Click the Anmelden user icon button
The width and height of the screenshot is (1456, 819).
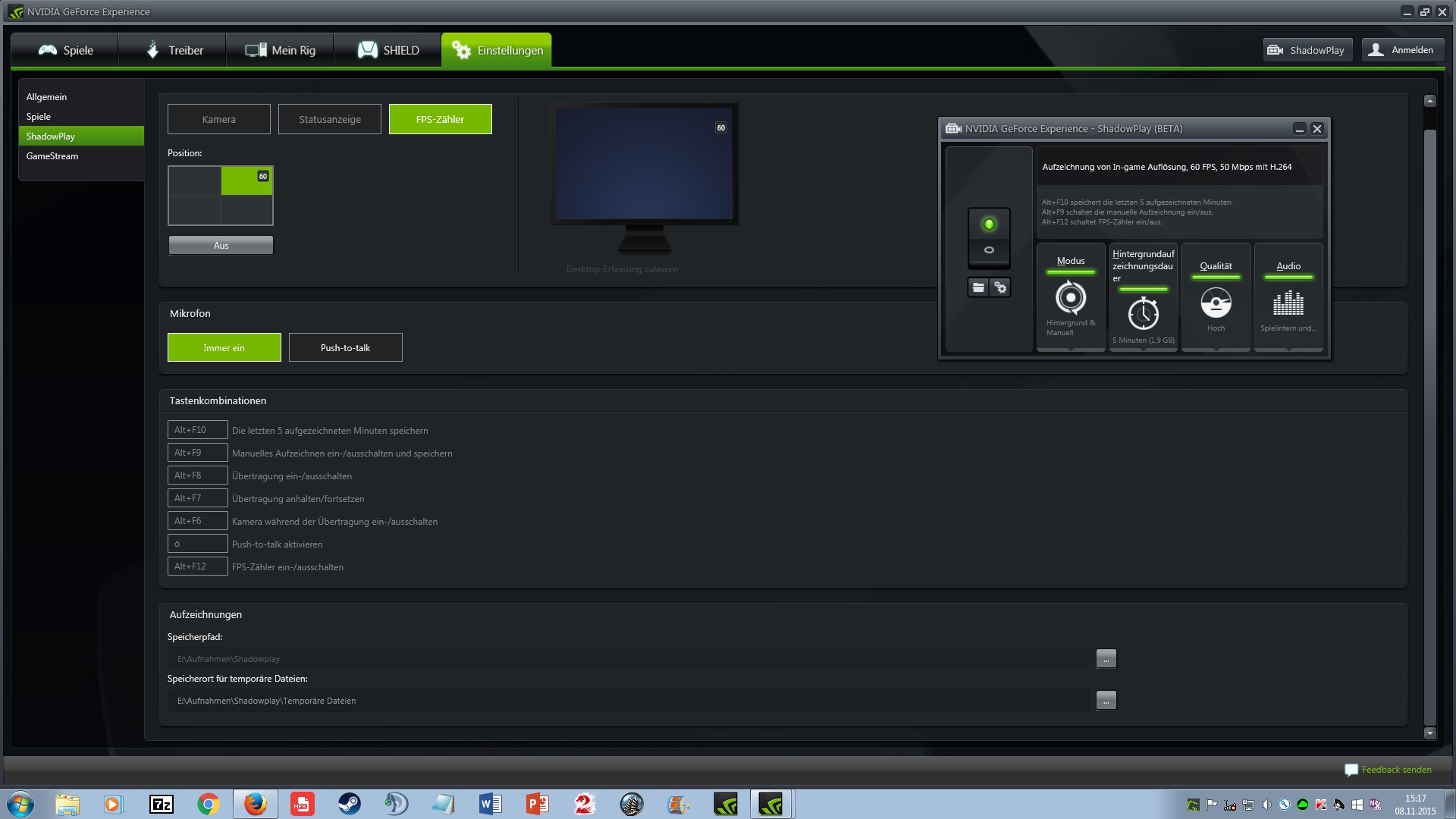coord(1402,50)
